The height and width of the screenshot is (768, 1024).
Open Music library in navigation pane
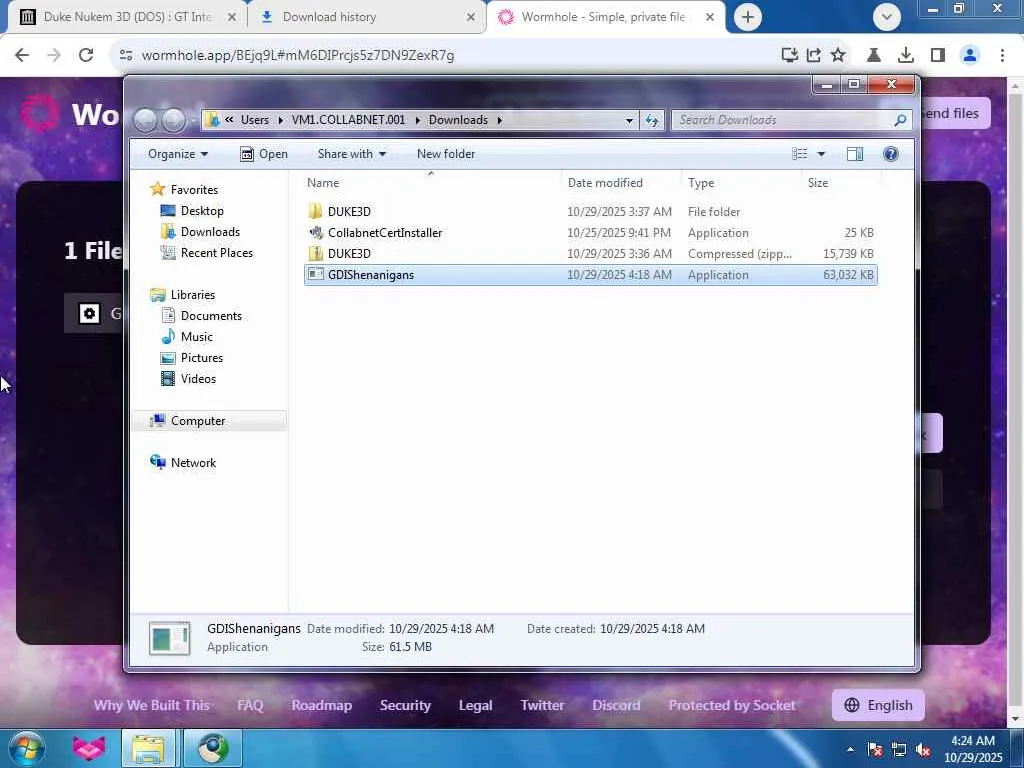[x=197, y=336]
